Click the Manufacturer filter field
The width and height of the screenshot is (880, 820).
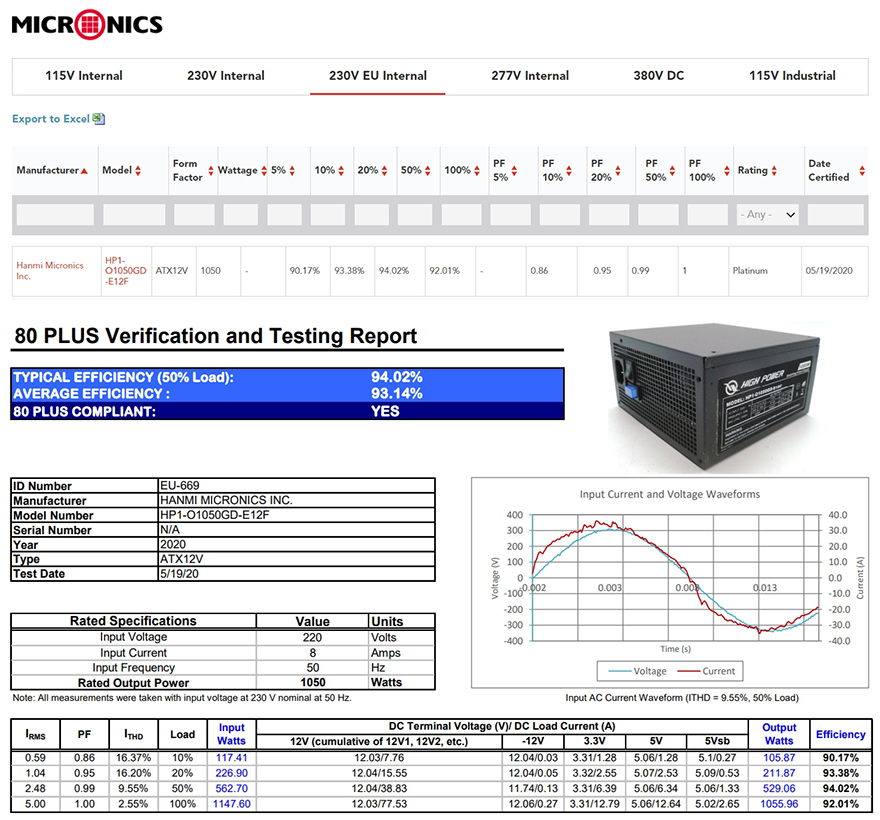(55, 214)
